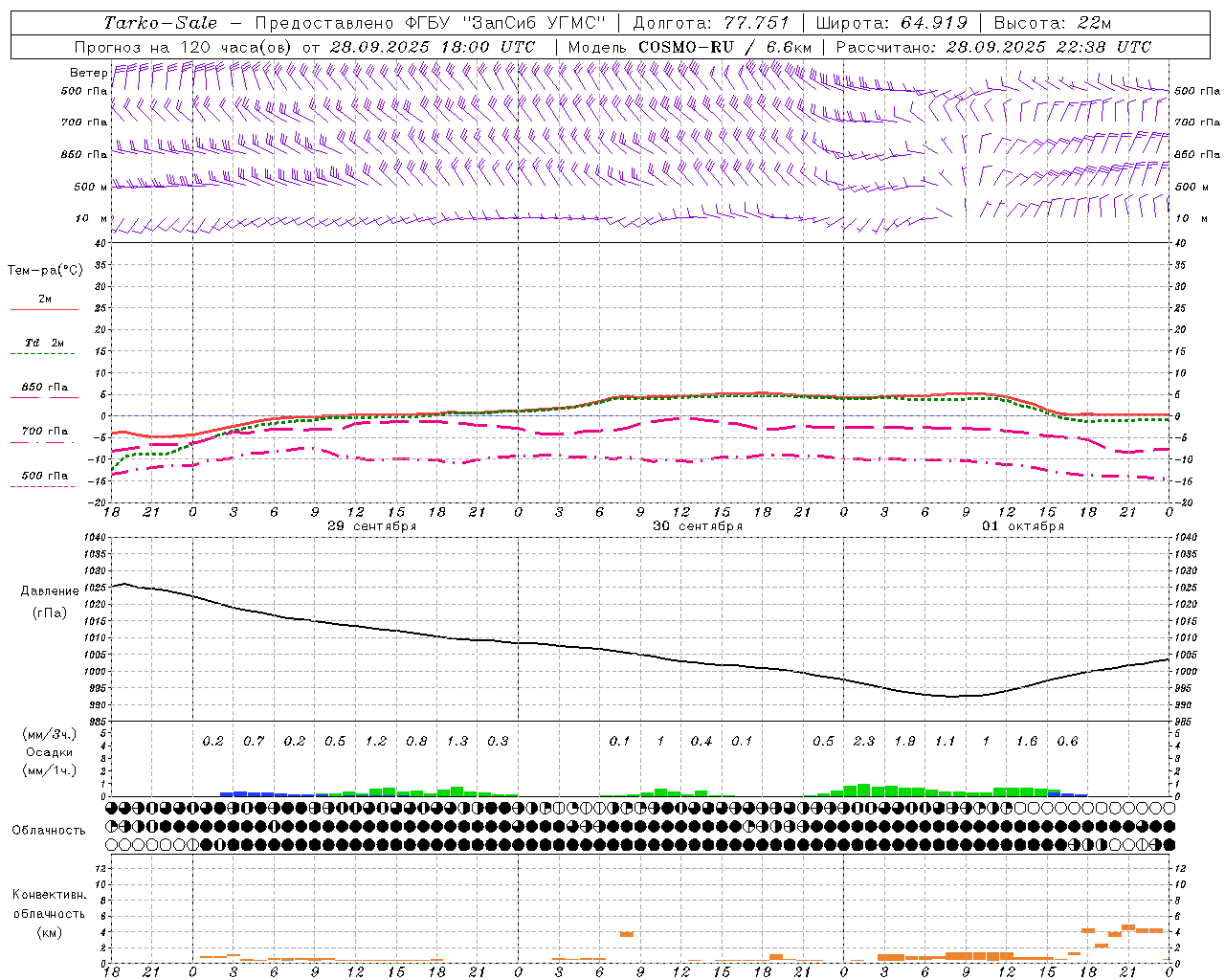Click the "Давление" pressure panel label

pos(50,591)
